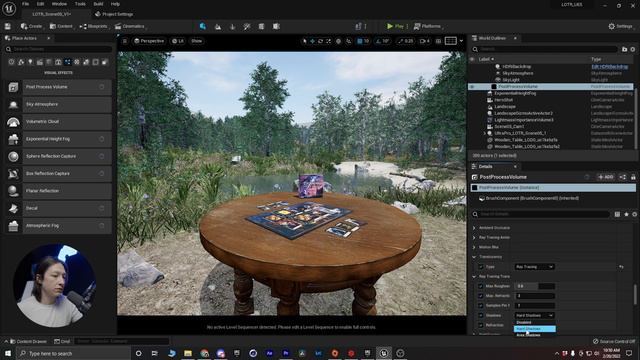Select the scale gizmo tool
This screenshot has width=640, height=360.
[329, 41]
